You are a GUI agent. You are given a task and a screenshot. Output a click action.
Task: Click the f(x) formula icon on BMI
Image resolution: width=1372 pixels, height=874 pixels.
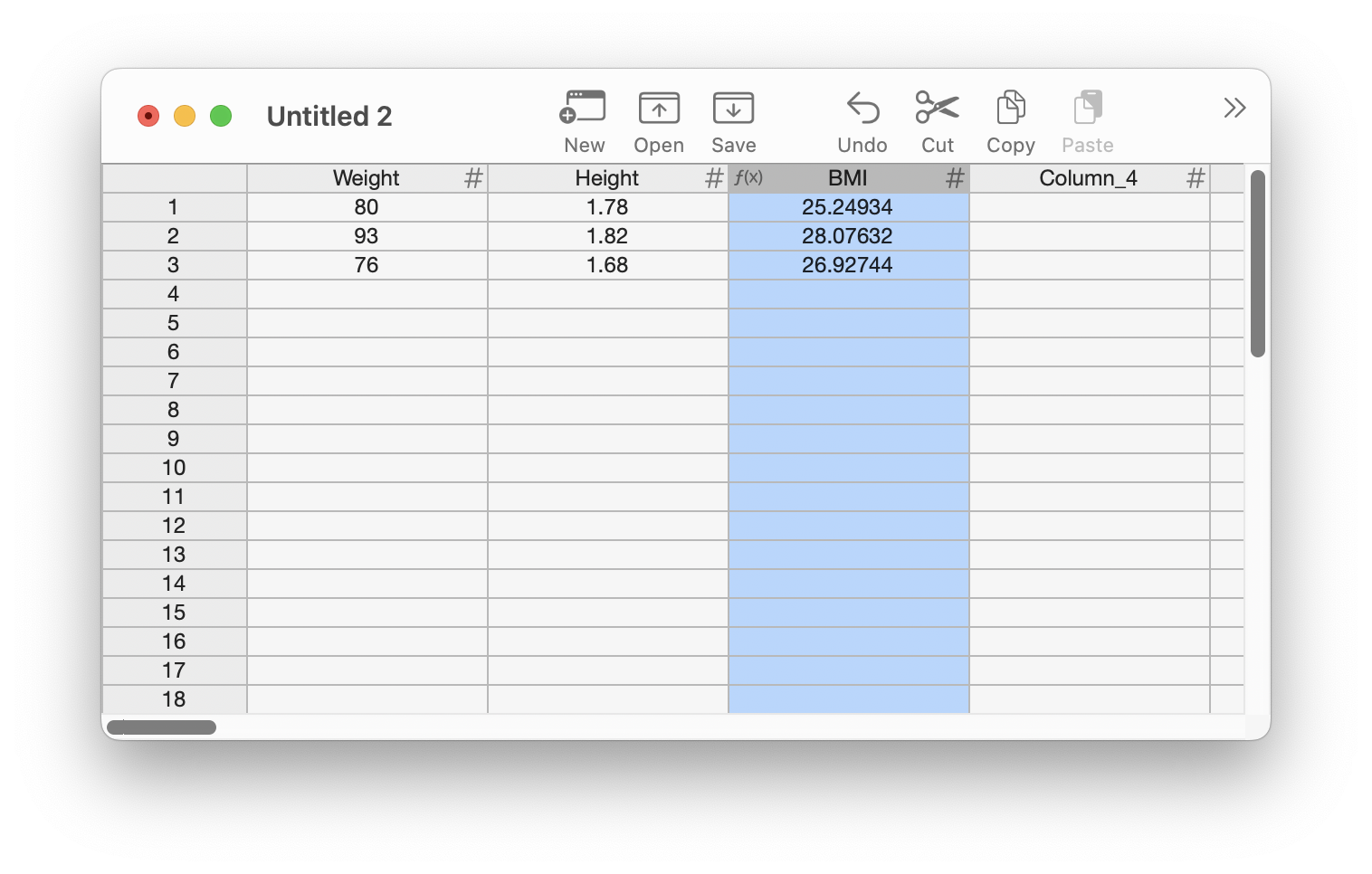tap(748, 177)
